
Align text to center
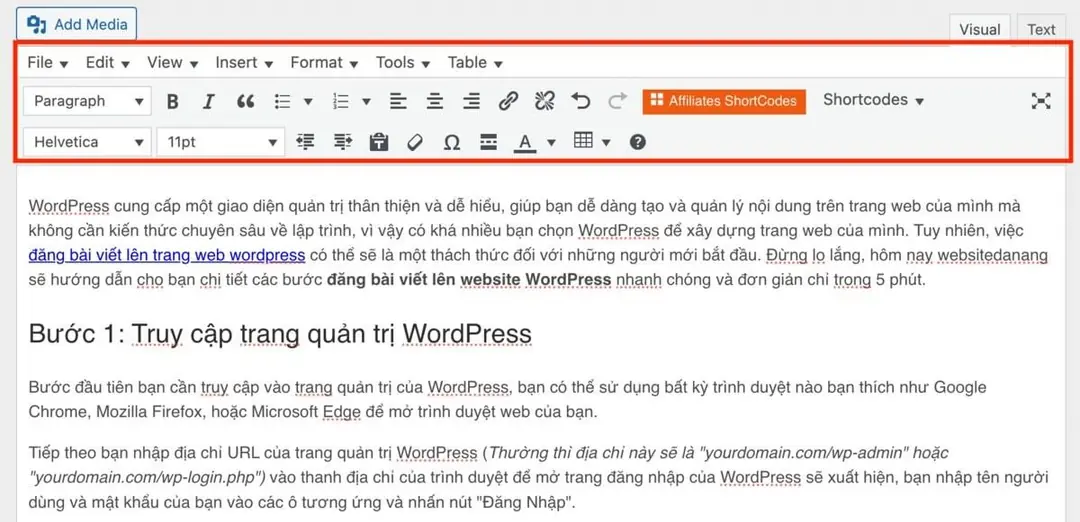coord(435,101)
